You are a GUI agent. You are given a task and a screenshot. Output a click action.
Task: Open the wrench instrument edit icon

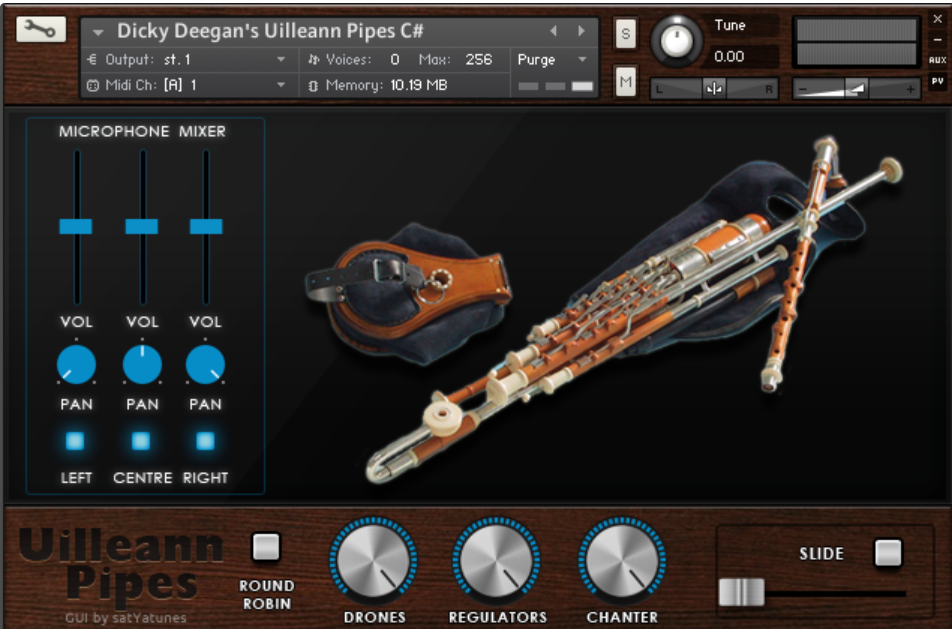(x=41, y=29)
